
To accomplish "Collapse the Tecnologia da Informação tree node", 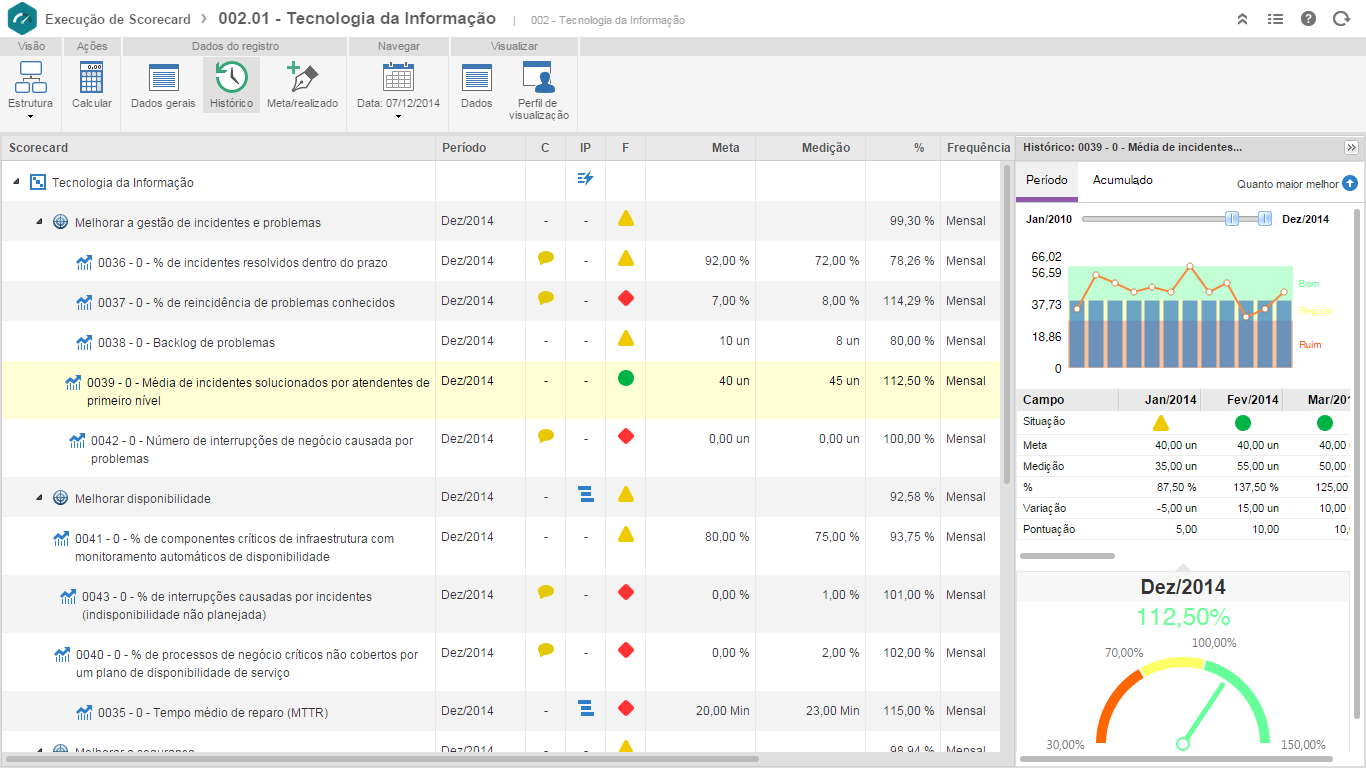I will [x=17, y=183].
